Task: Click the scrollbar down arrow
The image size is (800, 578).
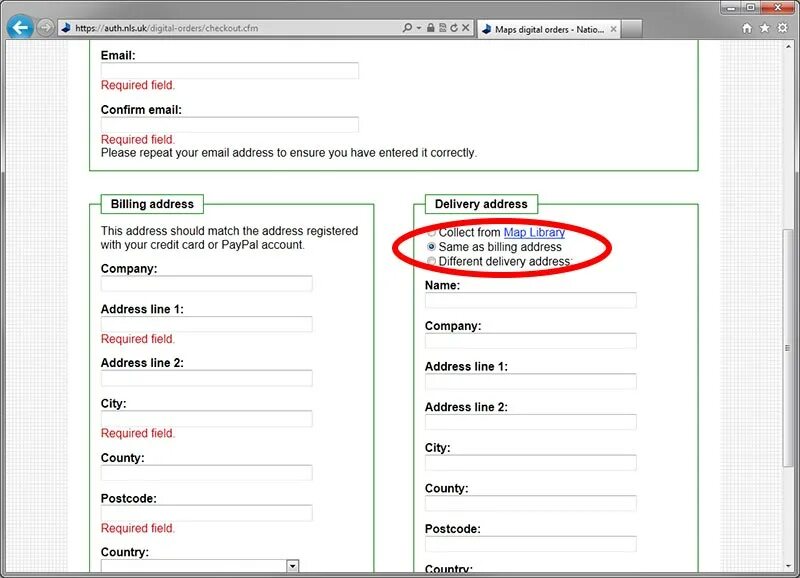Action: (787, 566)
